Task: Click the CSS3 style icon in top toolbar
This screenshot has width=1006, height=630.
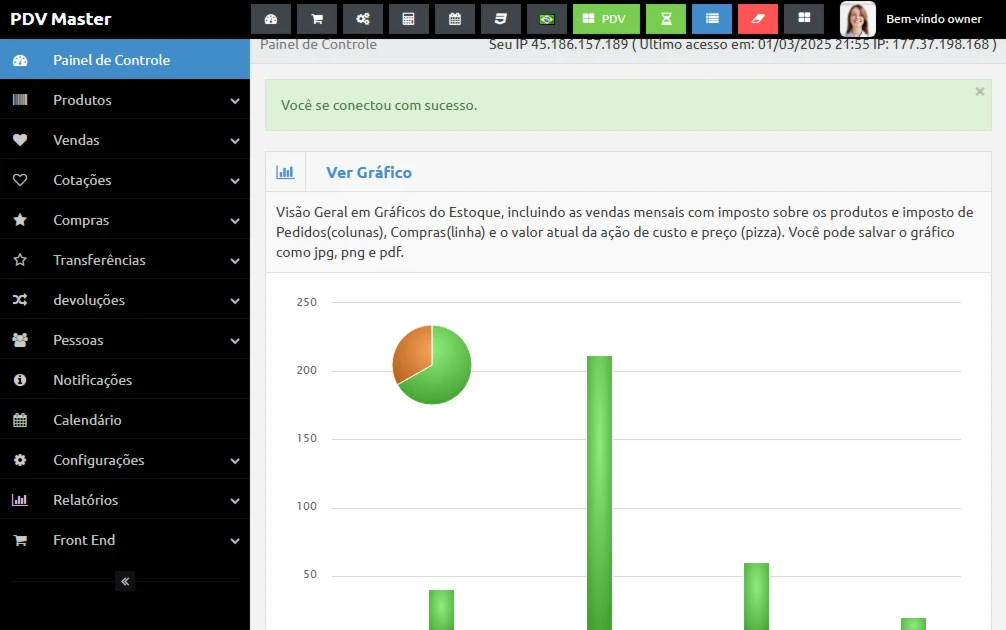Action: [x=501, y=19]
